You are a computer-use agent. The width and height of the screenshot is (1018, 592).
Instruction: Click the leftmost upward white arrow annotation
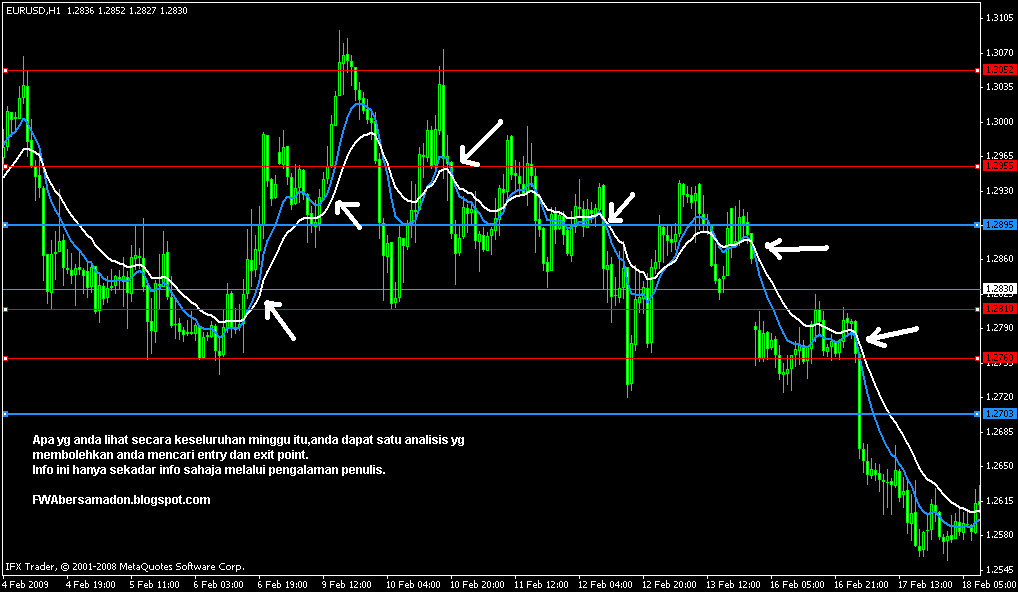[280, 320]
